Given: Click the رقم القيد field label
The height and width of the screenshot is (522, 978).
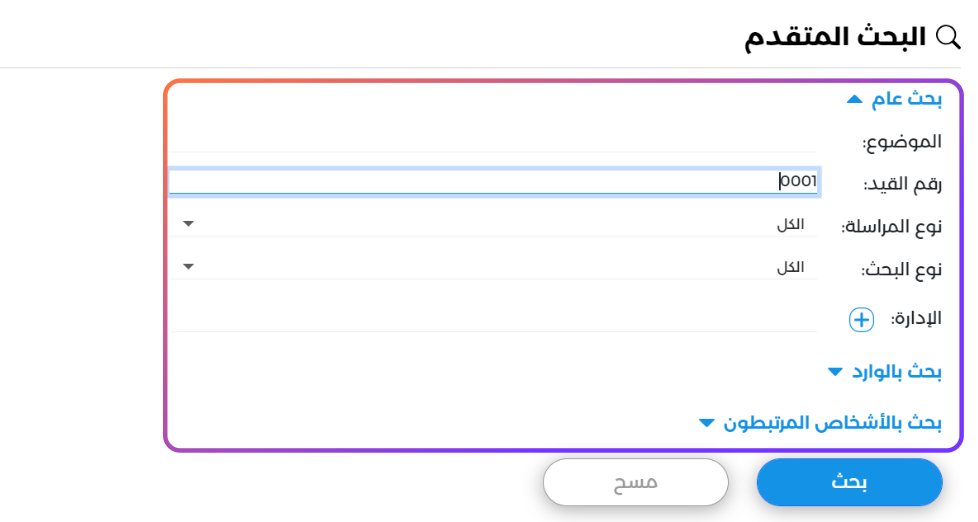Looking at the screenshot, I should (902, 184).
